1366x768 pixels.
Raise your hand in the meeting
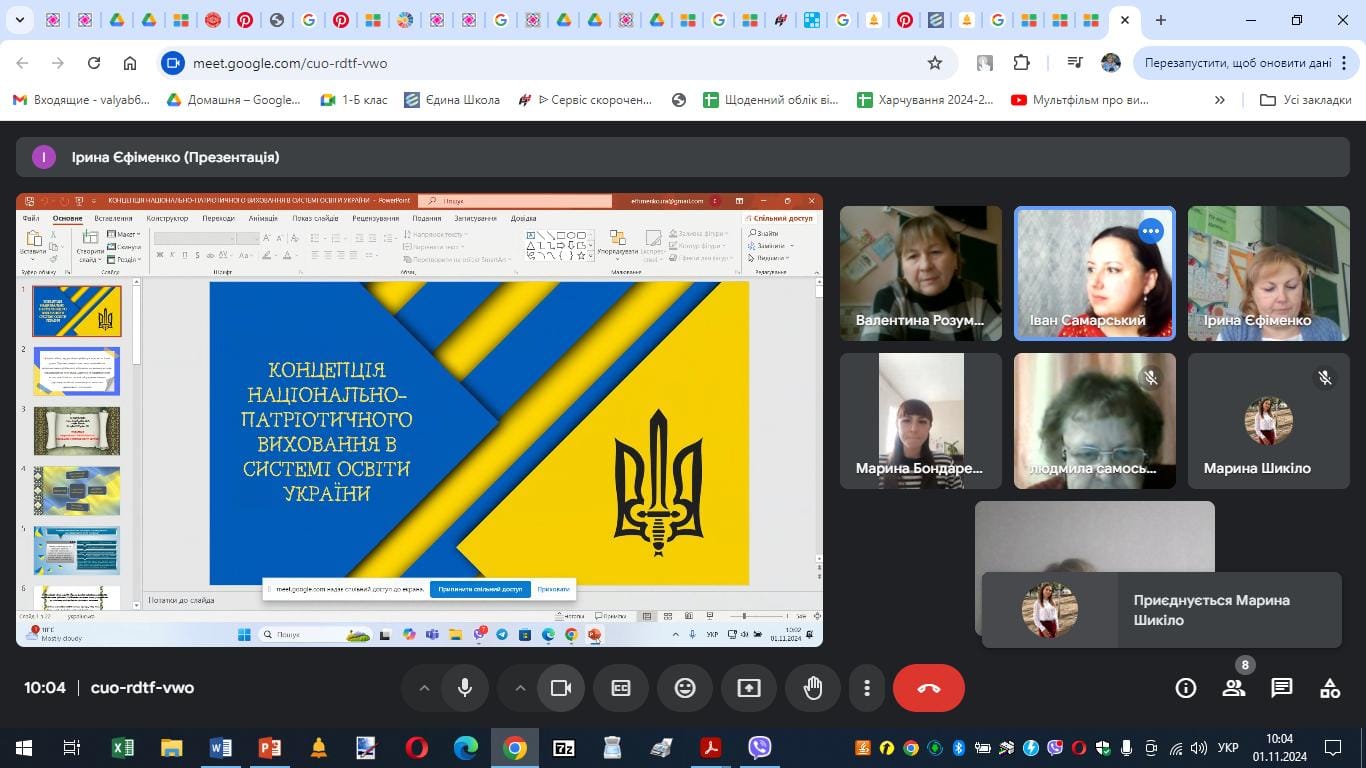[x=813, y=688]
